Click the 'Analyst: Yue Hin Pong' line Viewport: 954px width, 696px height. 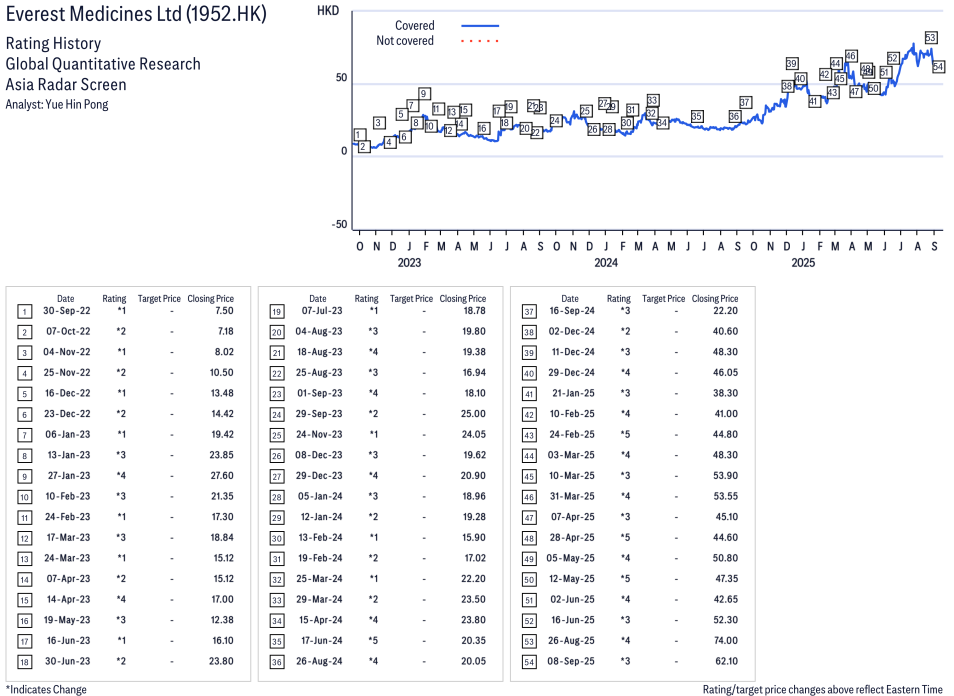pos(57,105)
